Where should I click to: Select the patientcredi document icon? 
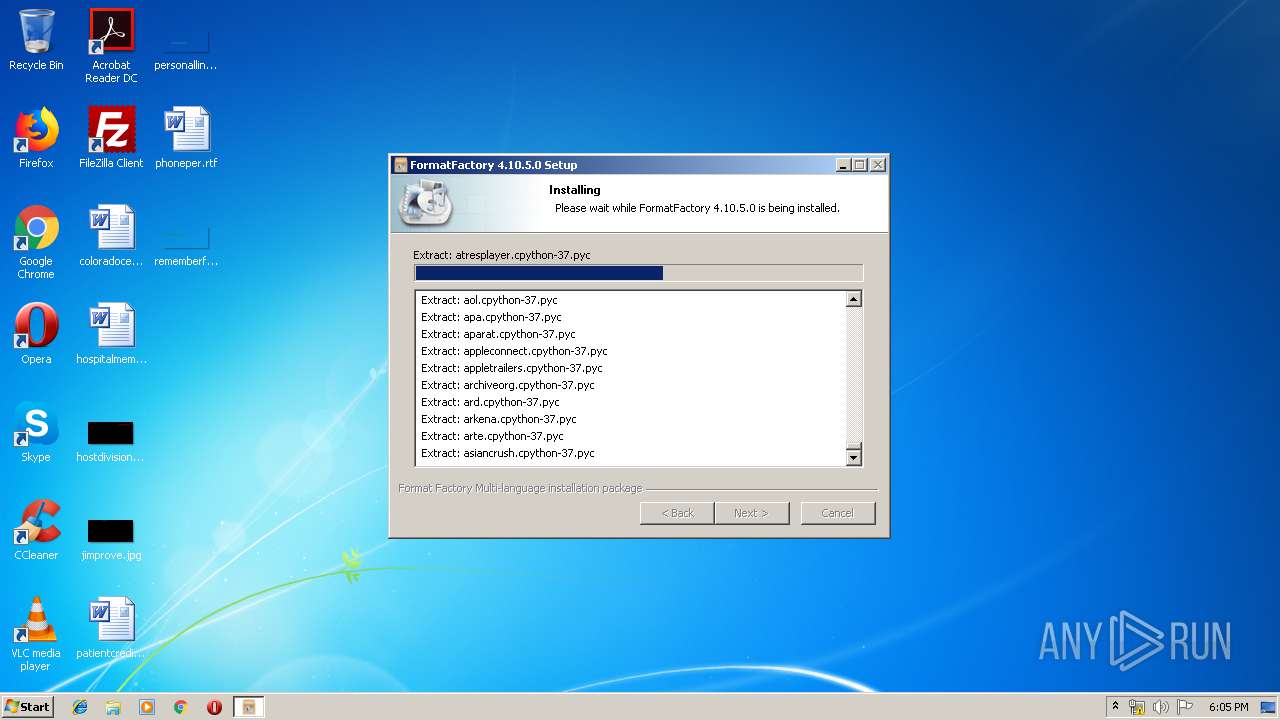point(111,628)
